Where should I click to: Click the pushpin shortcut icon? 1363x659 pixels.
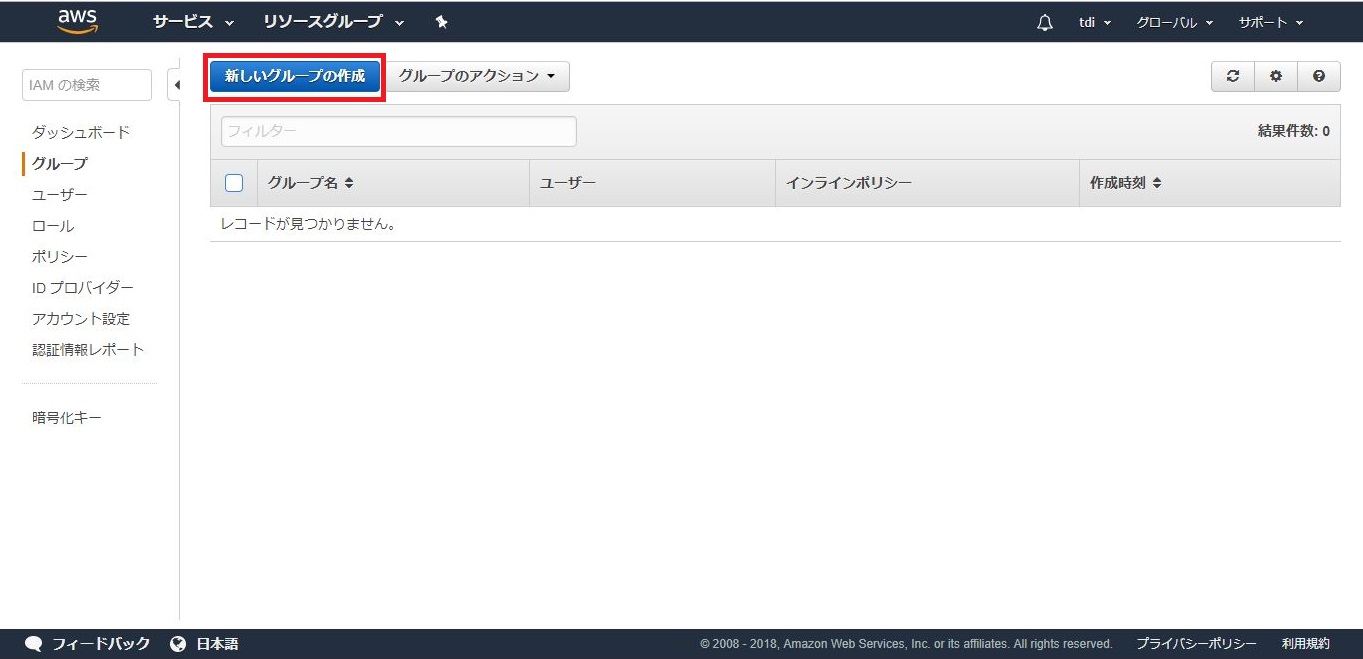point(442,22)
